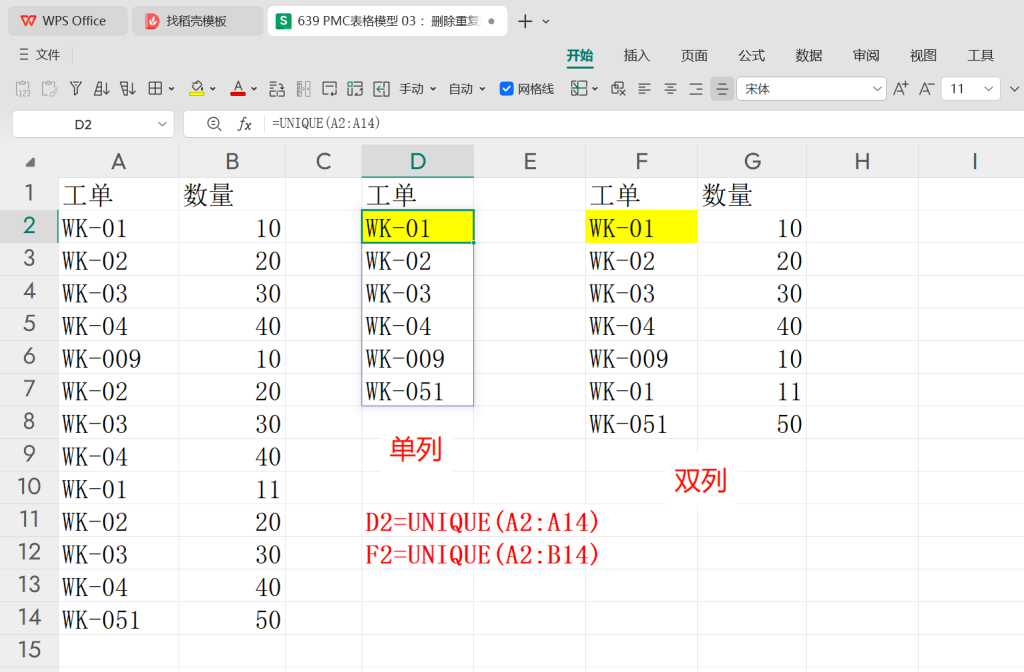
Task: Click the paste format clipboard icon
Action: pos(50,89)
